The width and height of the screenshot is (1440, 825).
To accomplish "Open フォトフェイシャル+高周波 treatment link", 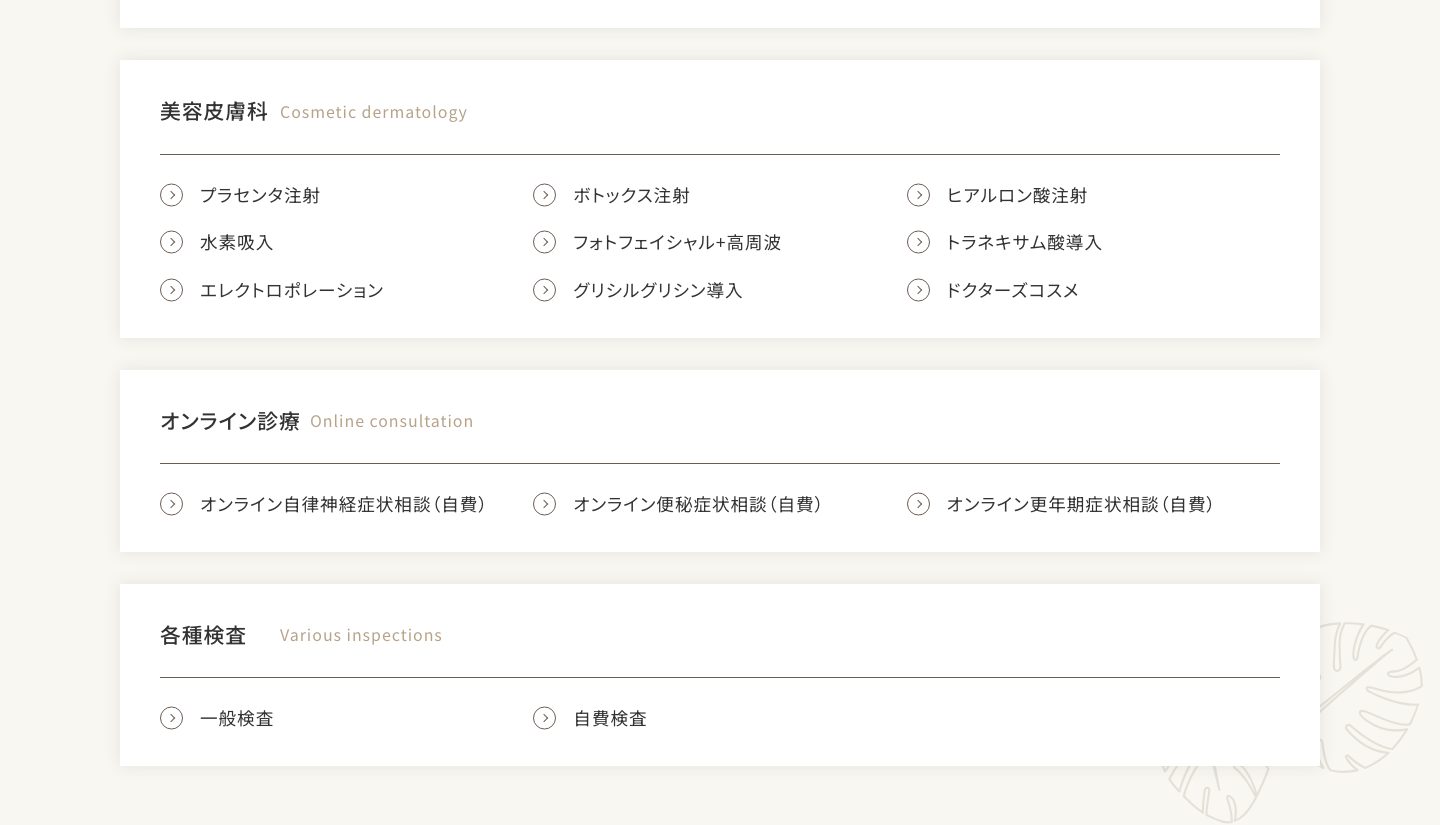I will click(x=677, y=242).
